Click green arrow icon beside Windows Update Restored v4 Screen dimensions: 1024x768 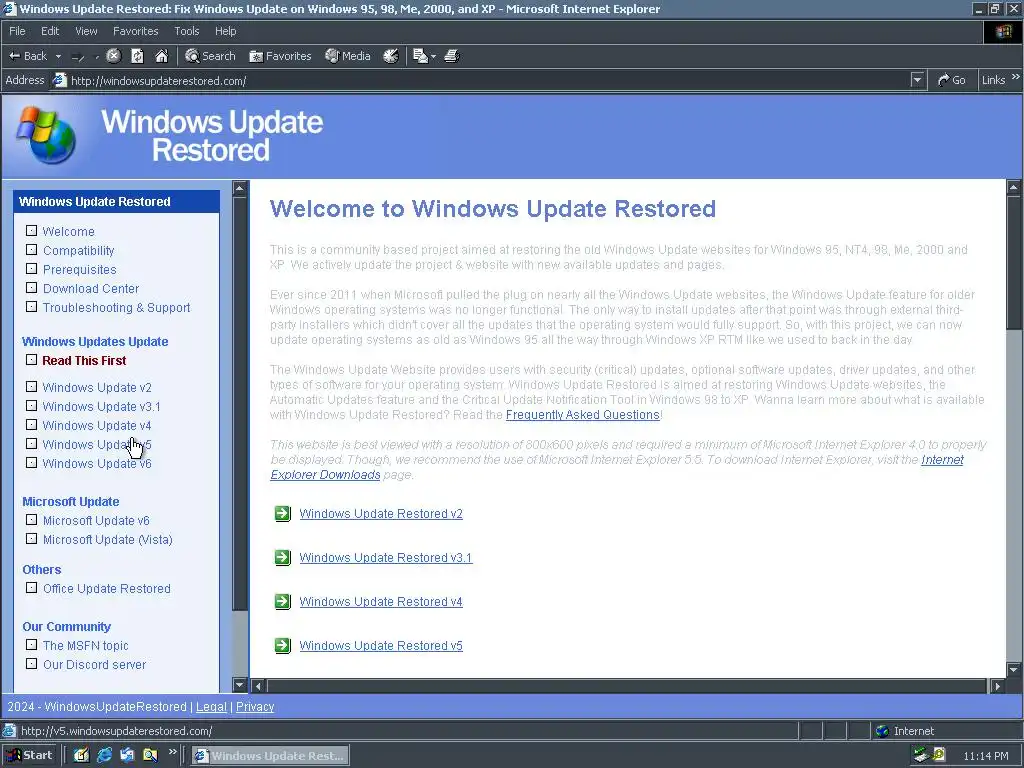coord(282,601)
